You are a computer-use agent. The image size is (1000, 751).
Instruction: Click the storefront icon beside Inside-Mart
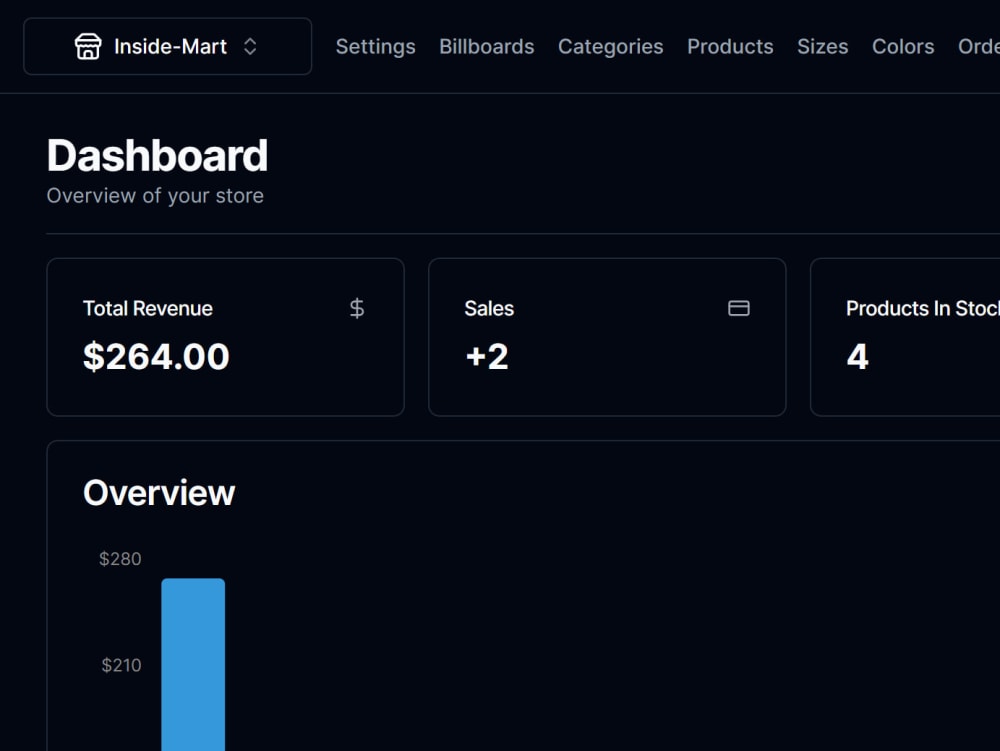(x=88, y=47)
